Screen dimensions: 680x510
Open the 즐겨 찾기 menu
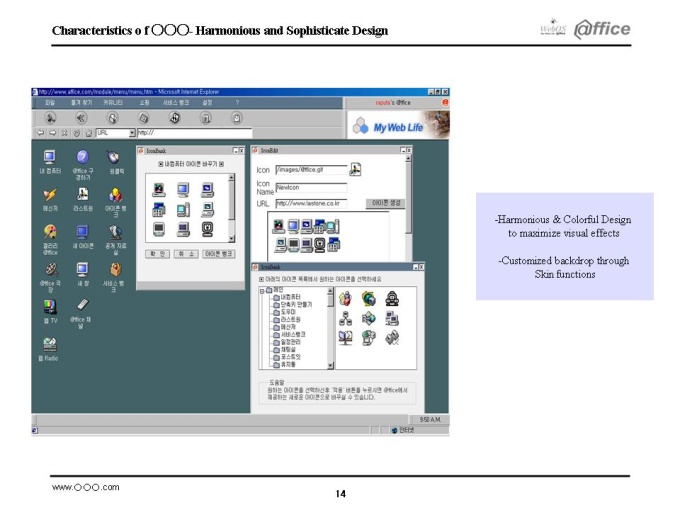tap(82, 103)
